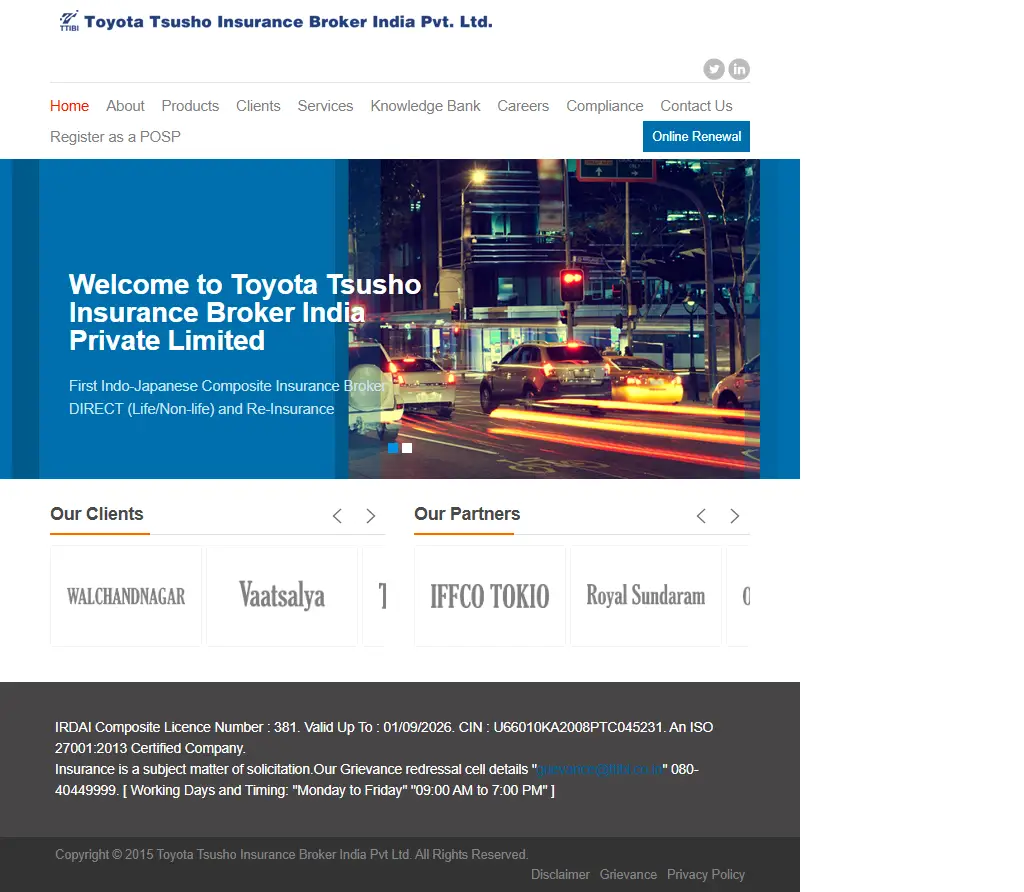Screen dimensions: 1024x892
Task: Select the Vaatsalya client card
Action: 282,596
